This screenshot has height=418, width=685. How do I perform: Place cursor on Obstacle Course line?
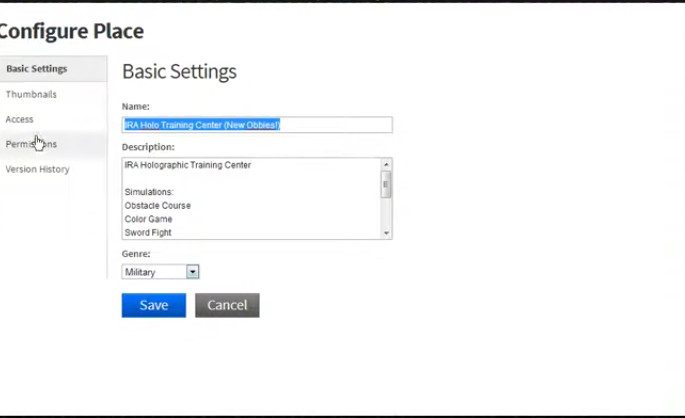pos(158,206)
